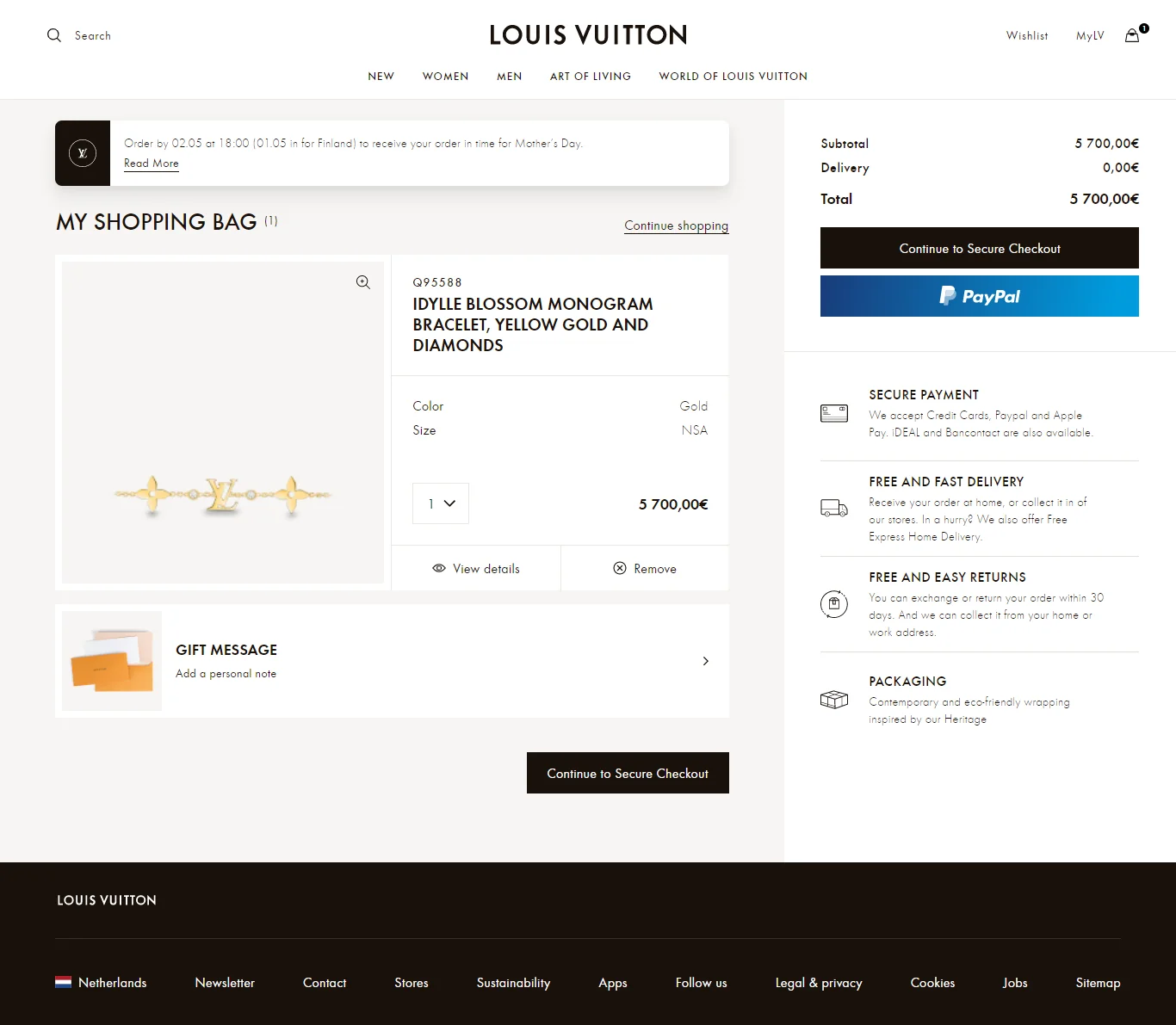Click the Louis Vuitton header logo
Viewport: 1176px width, 1025px height.
(588, 35)
